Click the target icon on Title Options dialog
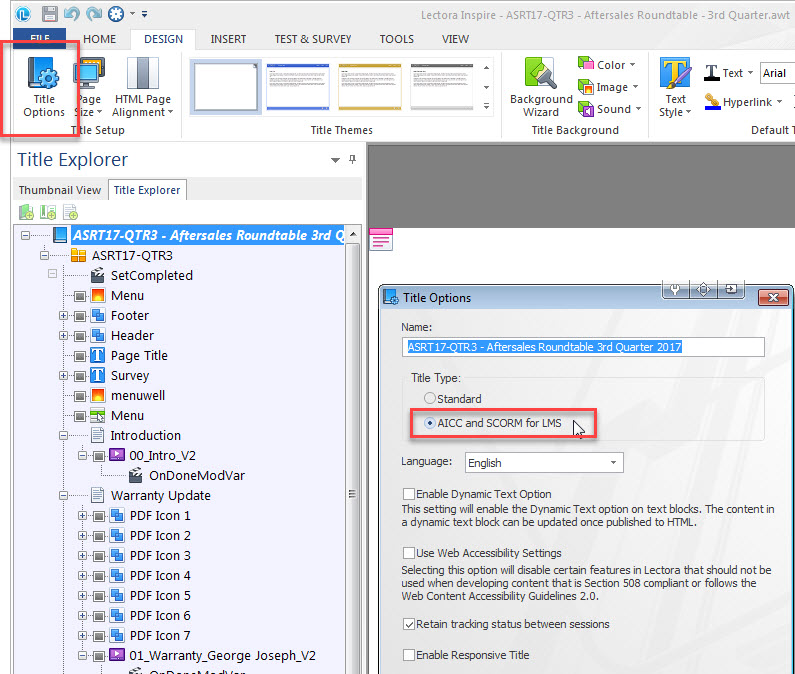Screen dimensions: 795x674 703,290
